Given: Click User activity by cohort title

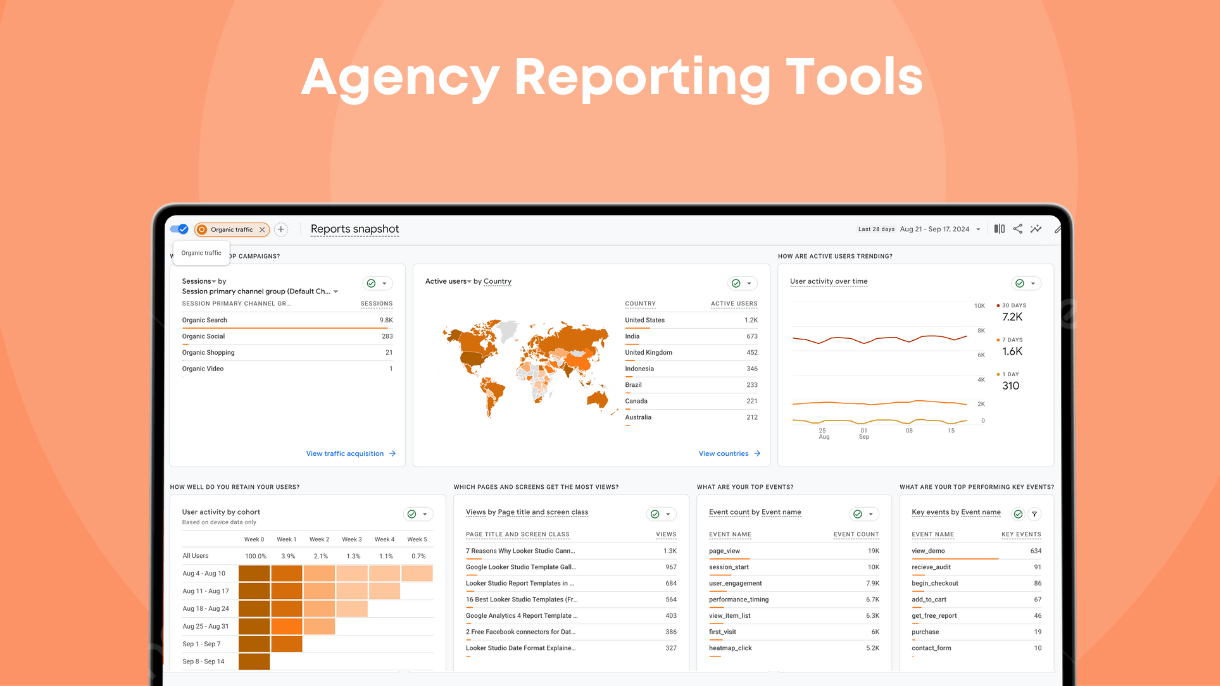Looking at the screenshot, I should 219,511.
